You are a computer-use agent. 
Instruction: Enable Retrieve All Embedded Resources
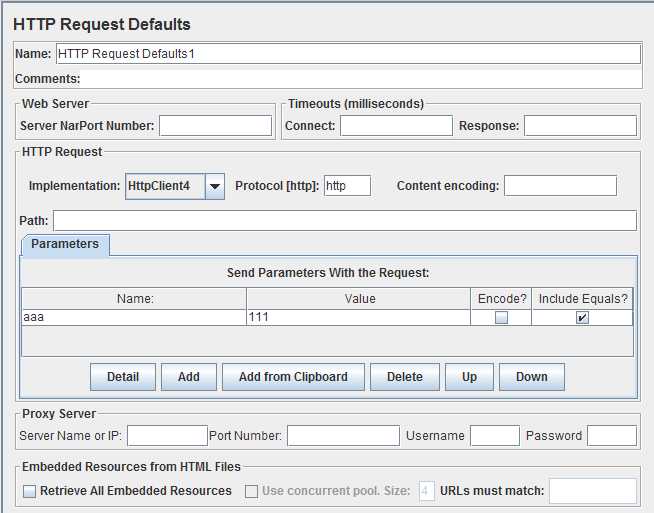pos(30,491)
